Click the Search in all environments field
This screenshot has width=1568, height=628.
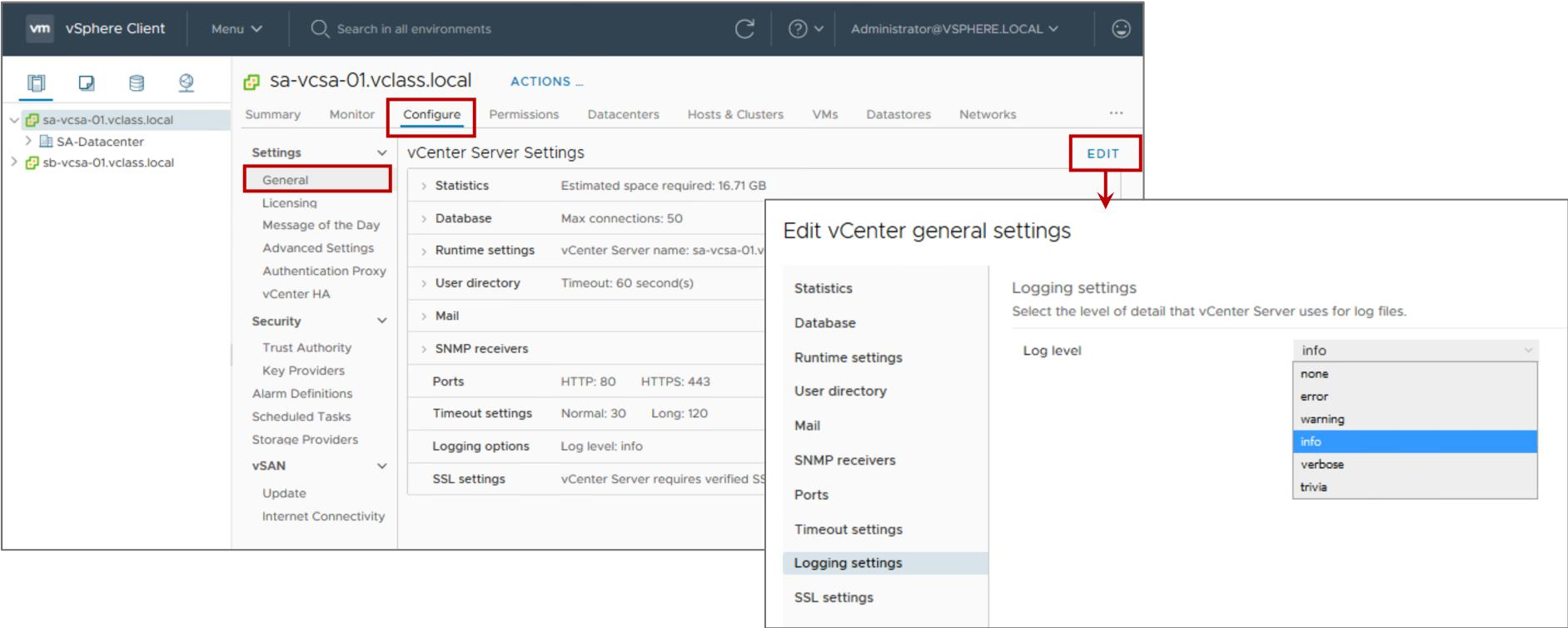414,28
